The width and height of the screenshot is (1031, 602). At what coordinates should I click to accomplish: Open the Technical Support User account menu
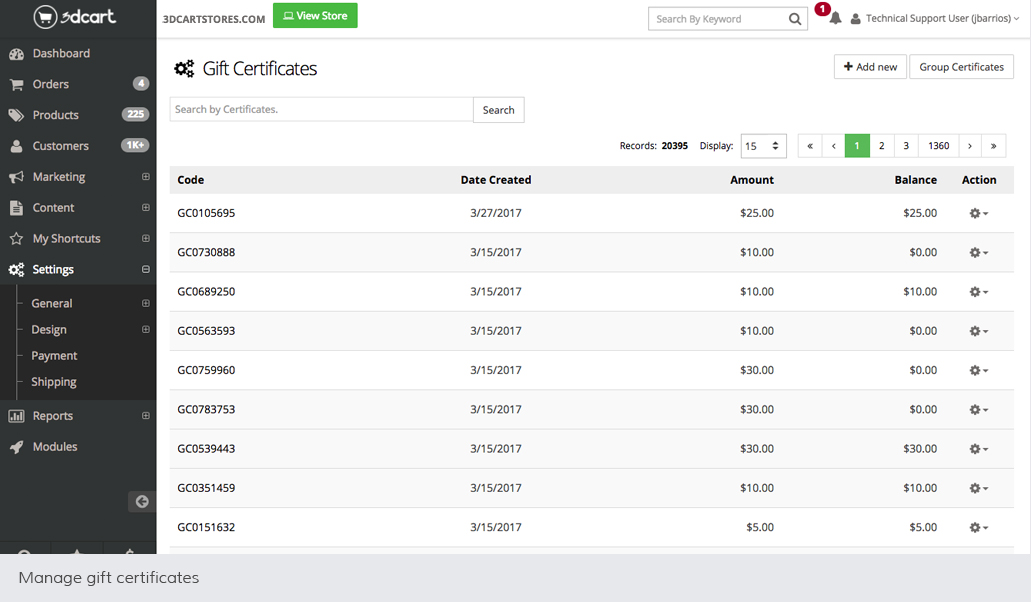click(x=935, y=19)
